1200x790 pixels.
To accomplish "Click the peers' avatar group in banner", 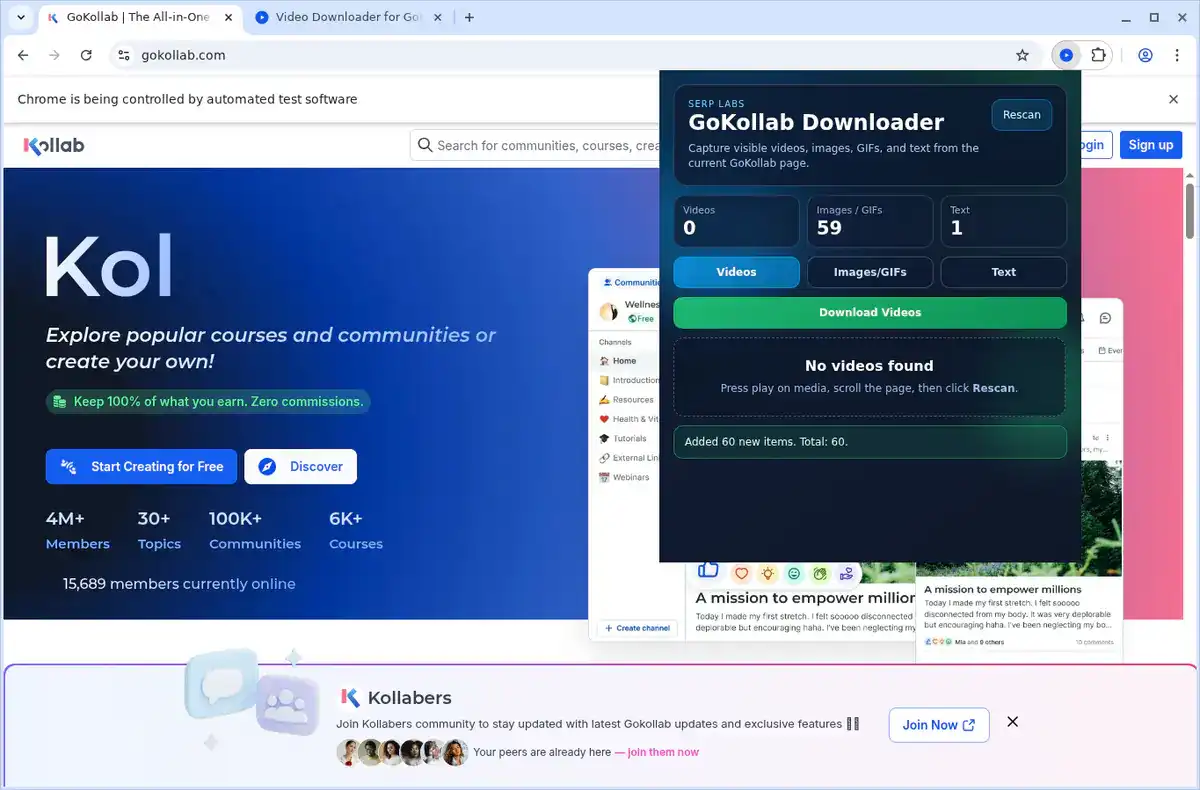I will click(x=402, y=752).
